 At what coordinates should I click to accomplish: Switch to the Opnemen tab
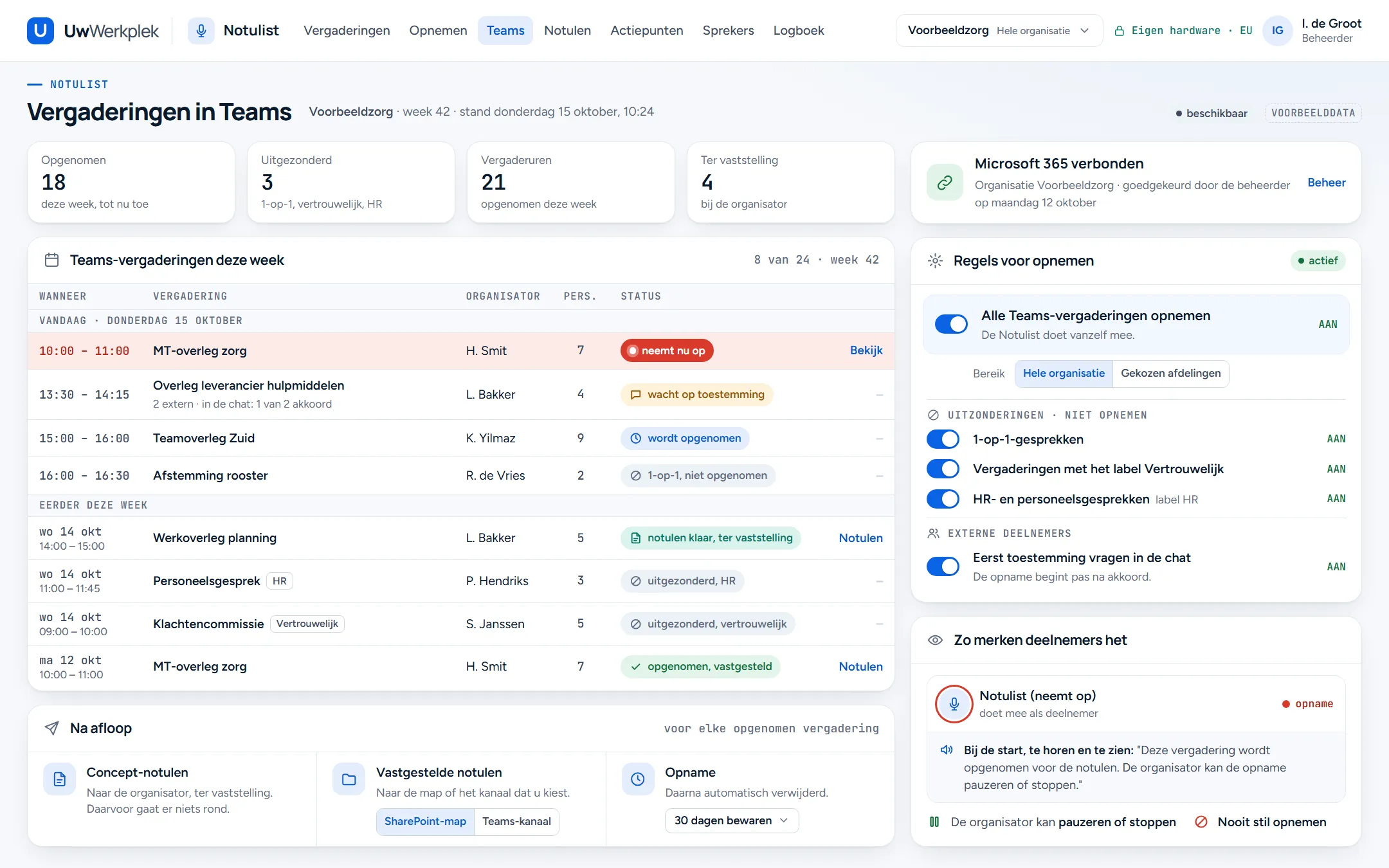438,30
